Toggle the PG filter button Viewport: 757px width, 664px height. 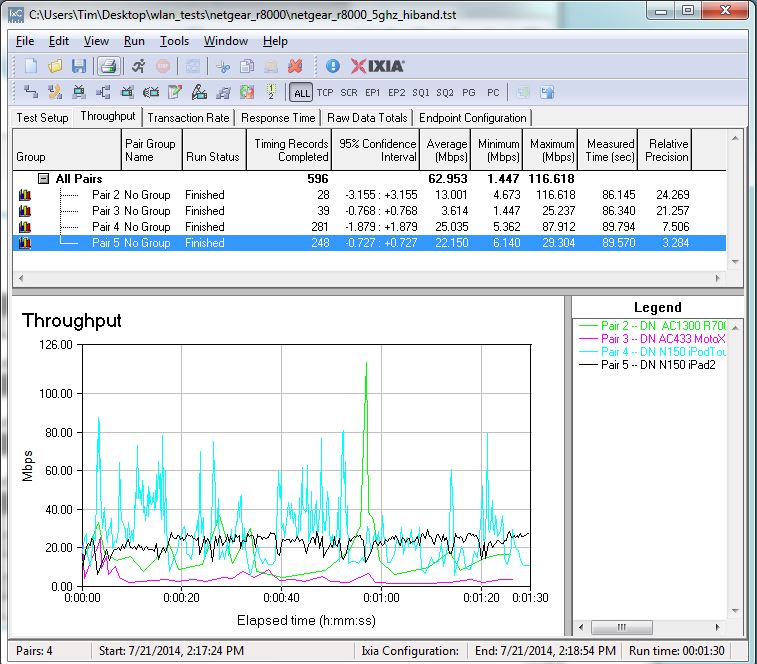coord(468,93)
